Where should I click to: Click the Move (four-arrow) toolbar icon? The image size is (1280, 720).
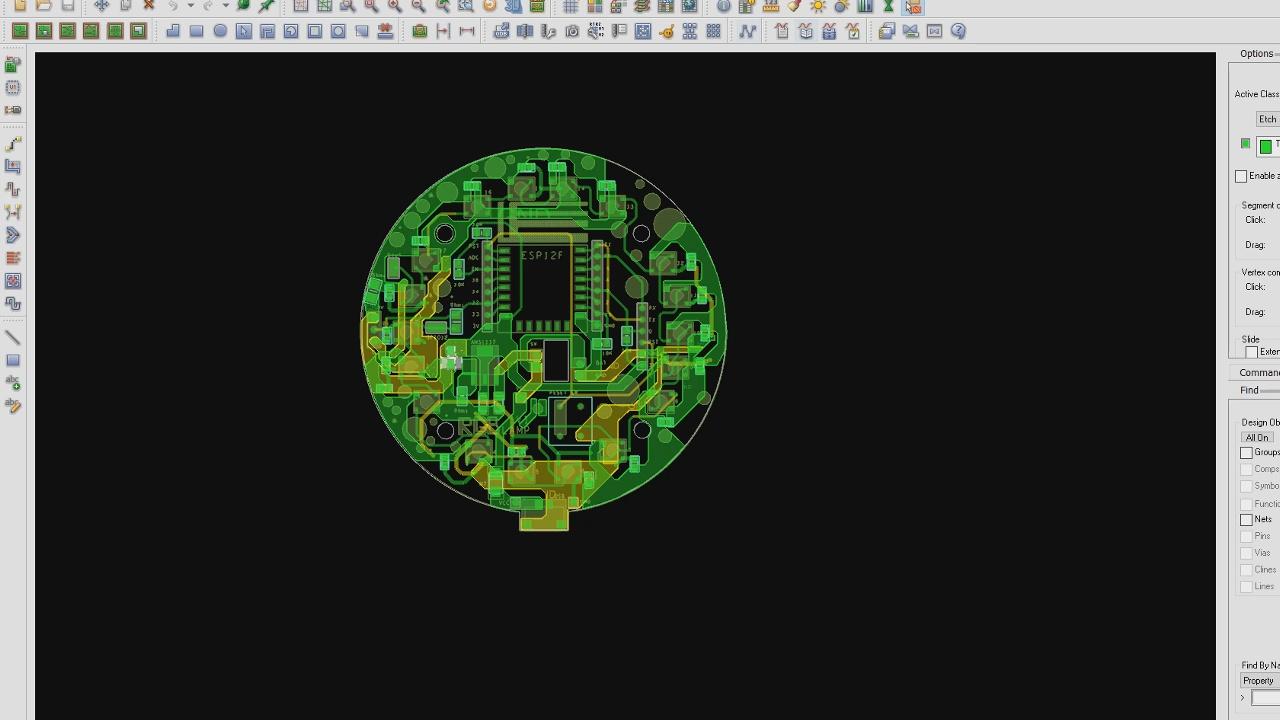click(101, 5)
